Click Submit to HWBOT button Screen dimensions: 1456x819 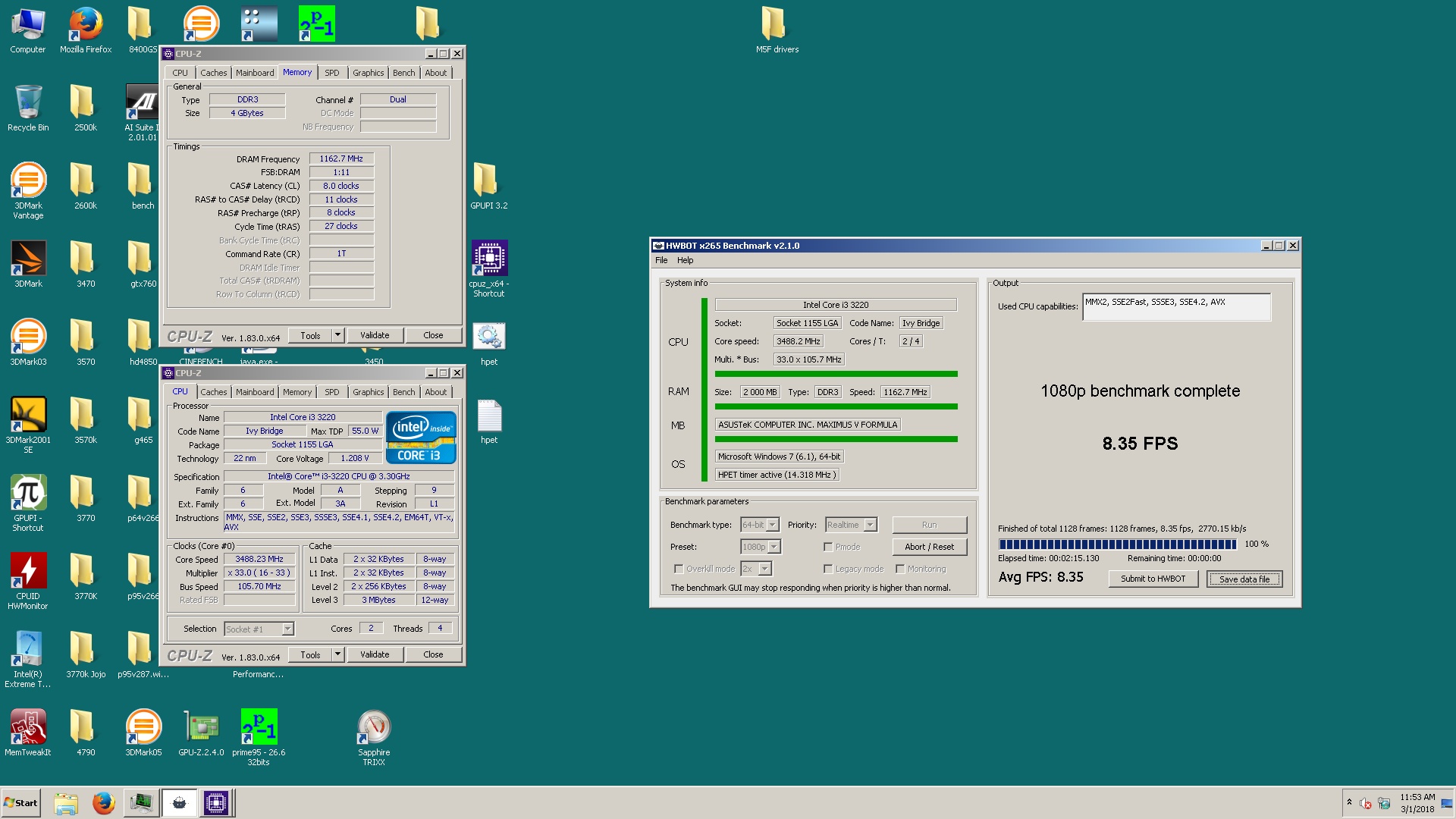[1153, 579]
